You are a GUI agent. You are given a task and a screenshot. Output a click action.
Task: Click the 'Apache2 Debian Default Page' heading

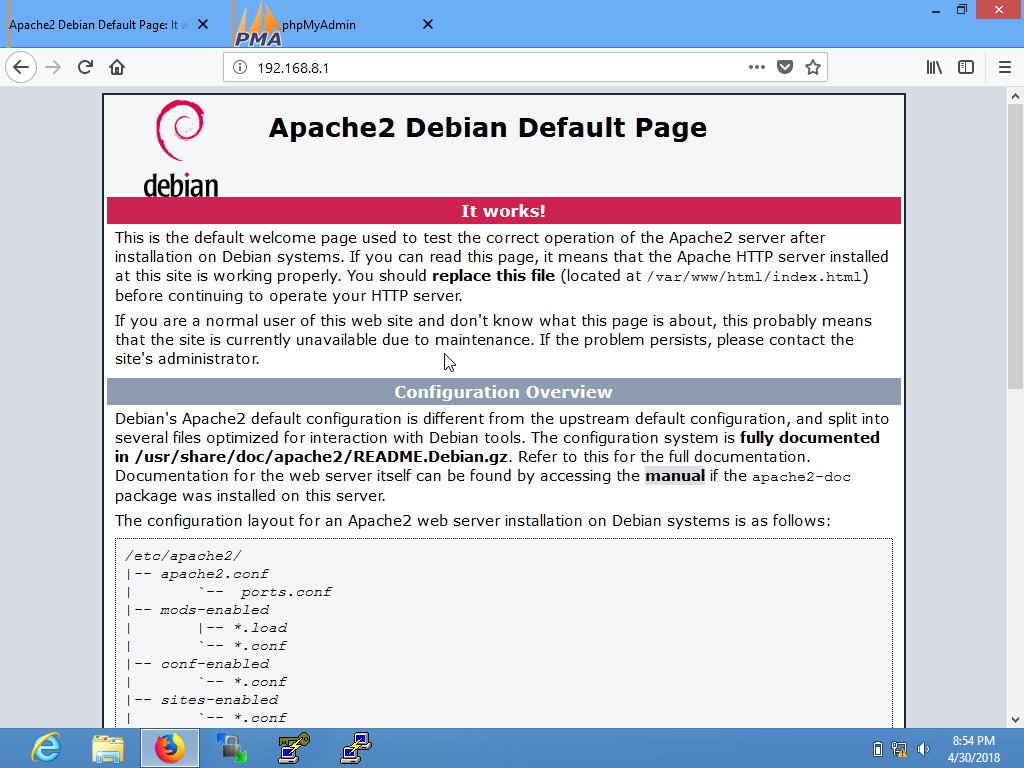488,127
